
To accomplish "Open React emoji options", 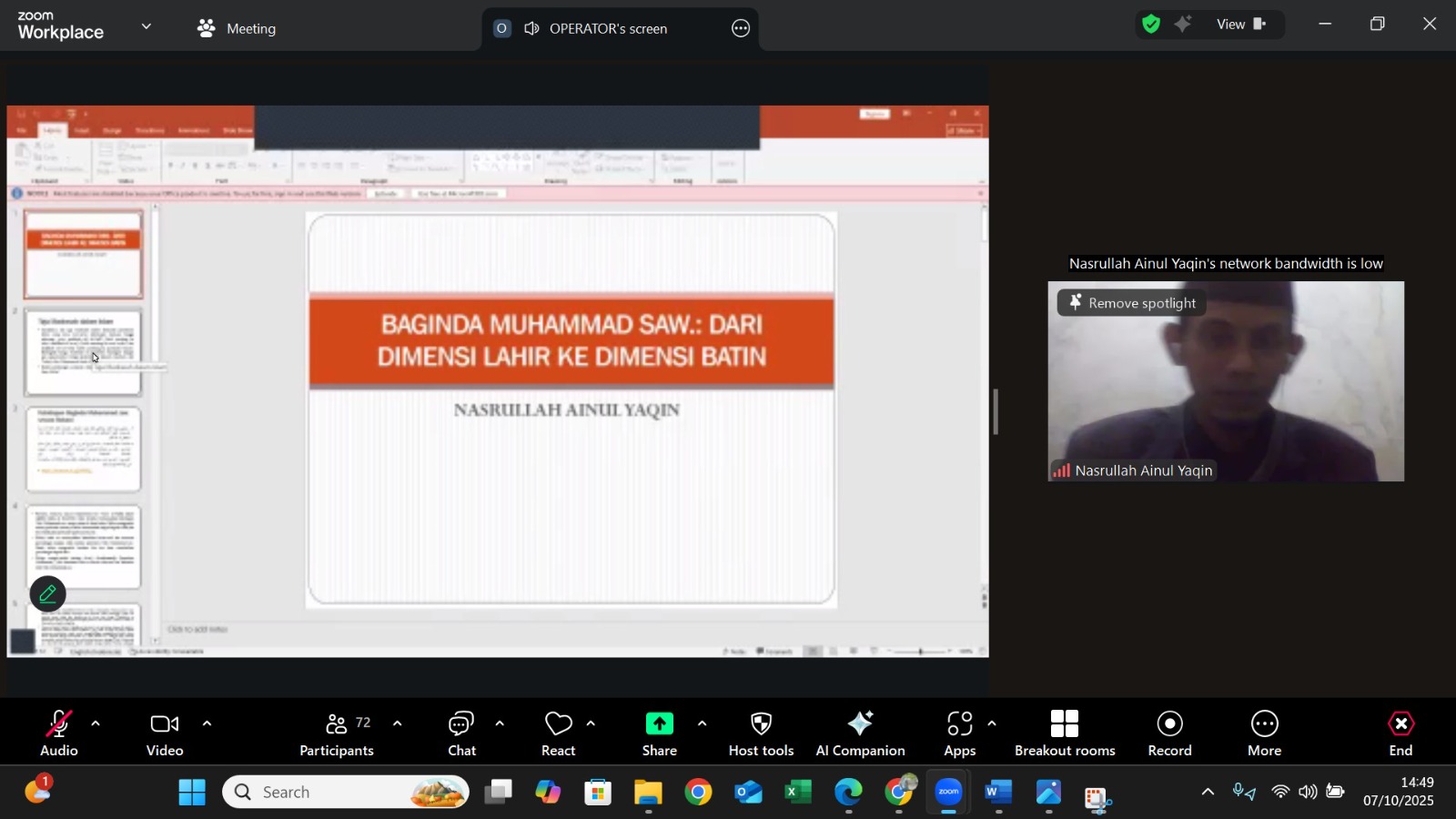I will click(x=558, y=733).
